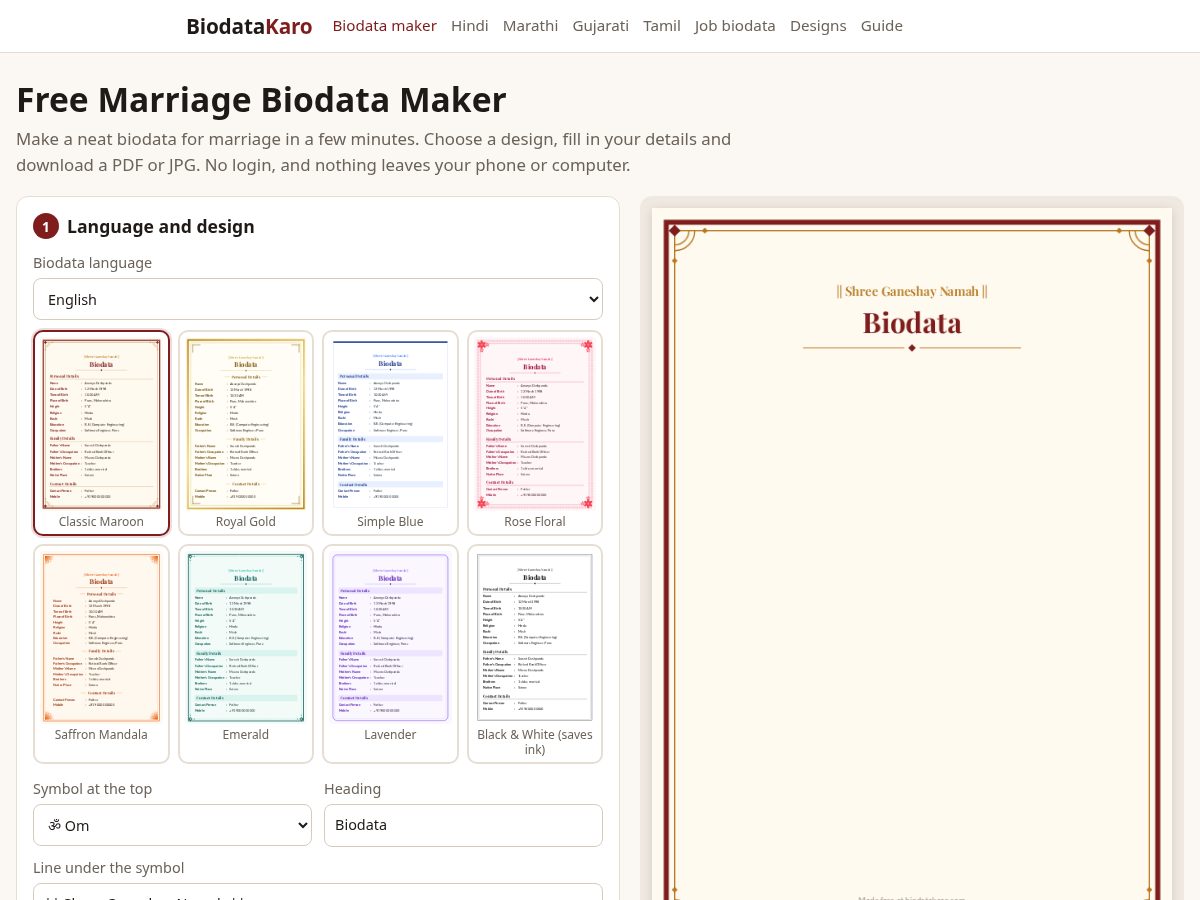Open the Guide page
Screen dimensions: 1200x900
pyautogui.click(x=882, y=26)
